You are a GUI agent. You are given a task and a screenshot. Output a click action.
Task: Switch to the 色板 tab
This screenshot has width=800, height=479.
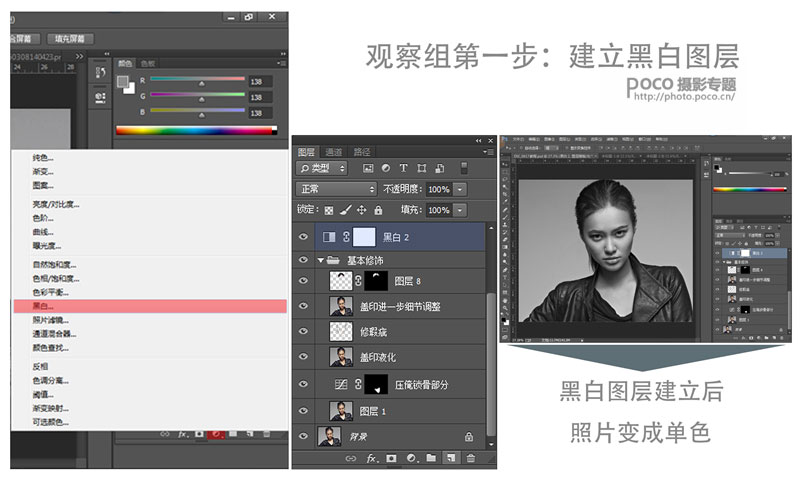tap(148, 64)
